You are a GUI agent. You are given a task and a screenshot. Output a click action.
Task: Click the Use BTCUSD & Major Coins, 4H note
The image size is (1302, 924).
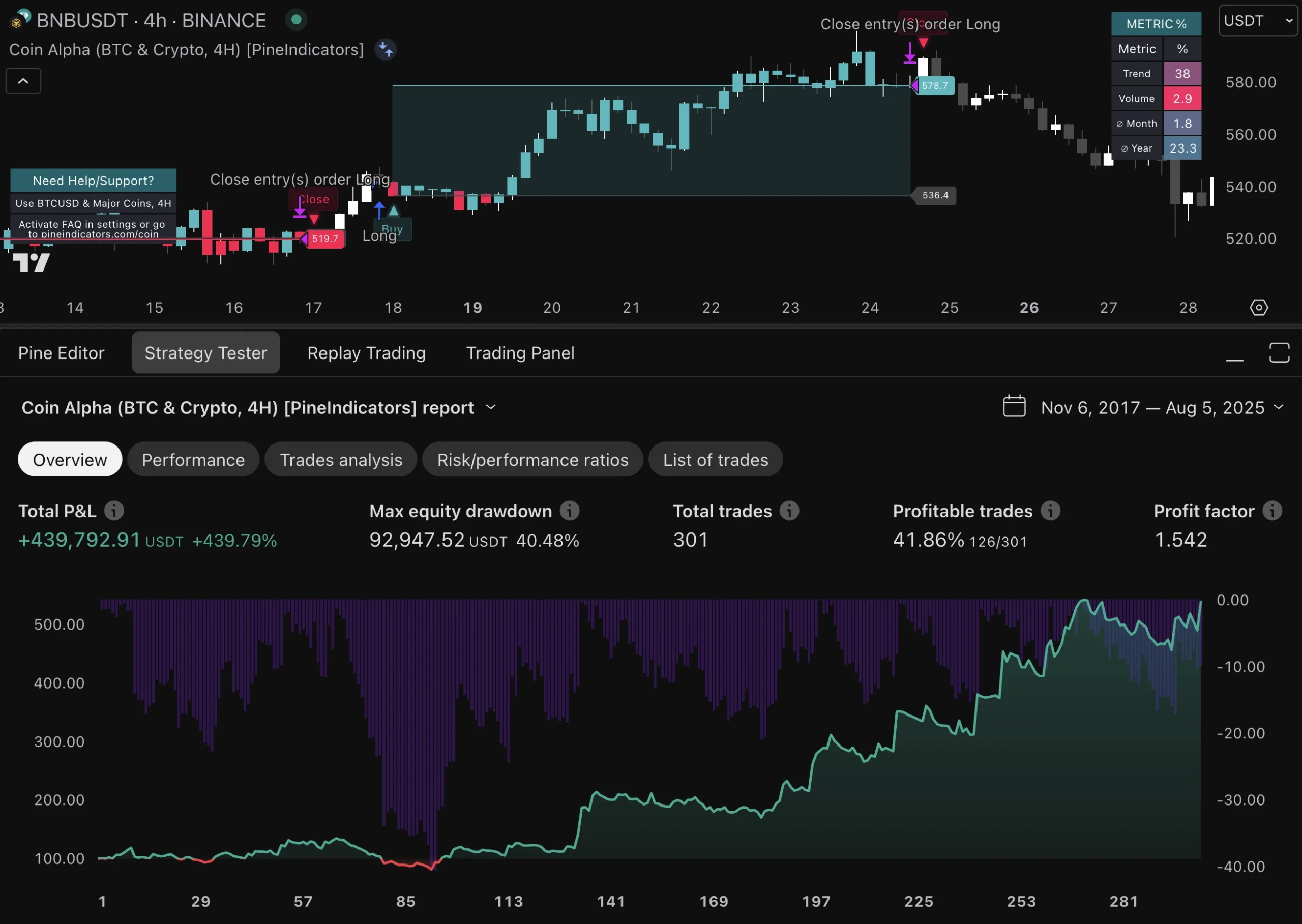click(93, 204)
